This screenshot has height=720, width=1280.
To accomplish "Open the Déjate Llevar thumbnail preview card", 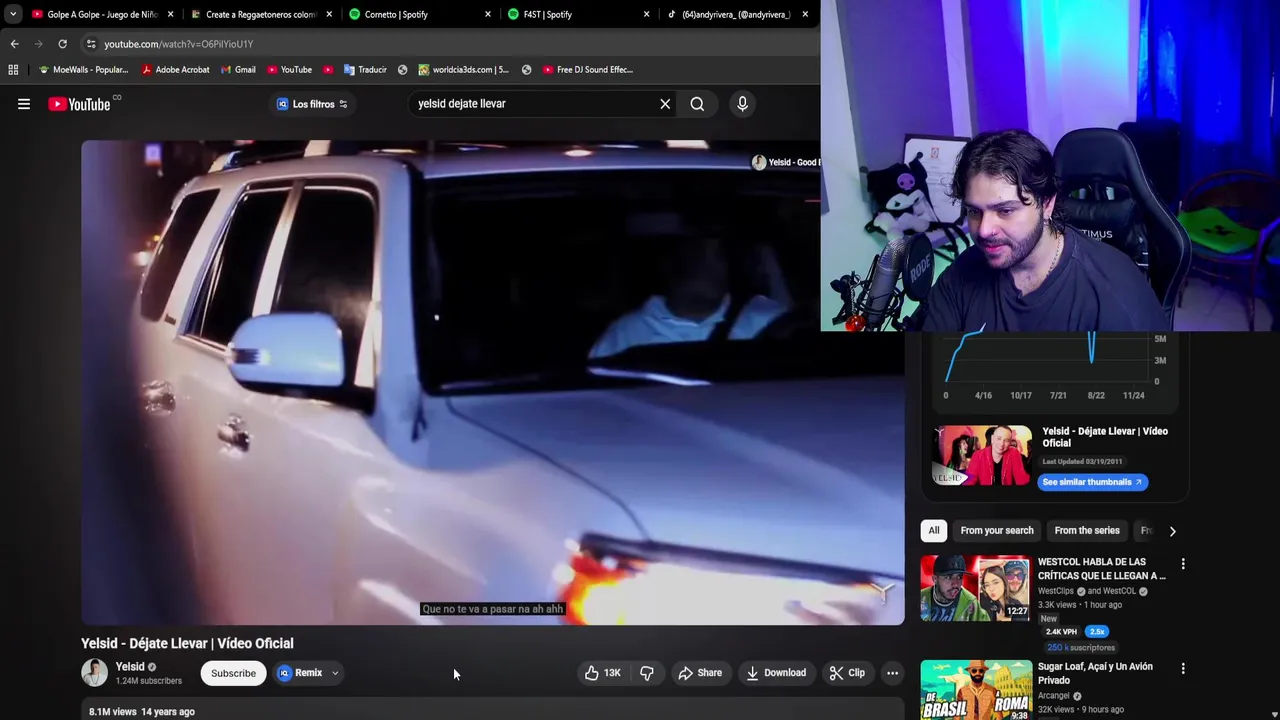I will [x=982, y=456].
